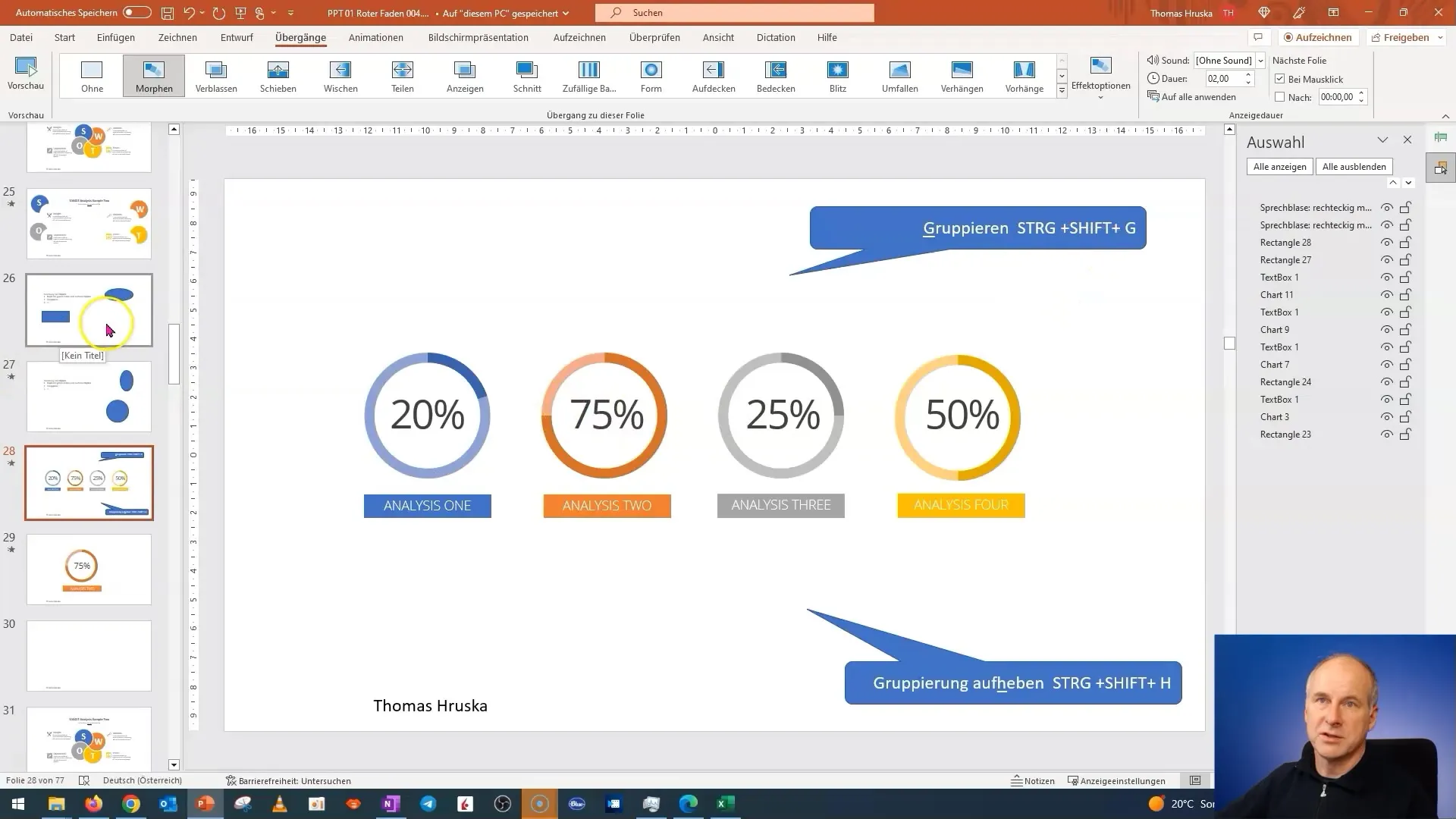Select the Morphen transition effect
This screenshot has height=819, width=1456.
tap(154, 75)
